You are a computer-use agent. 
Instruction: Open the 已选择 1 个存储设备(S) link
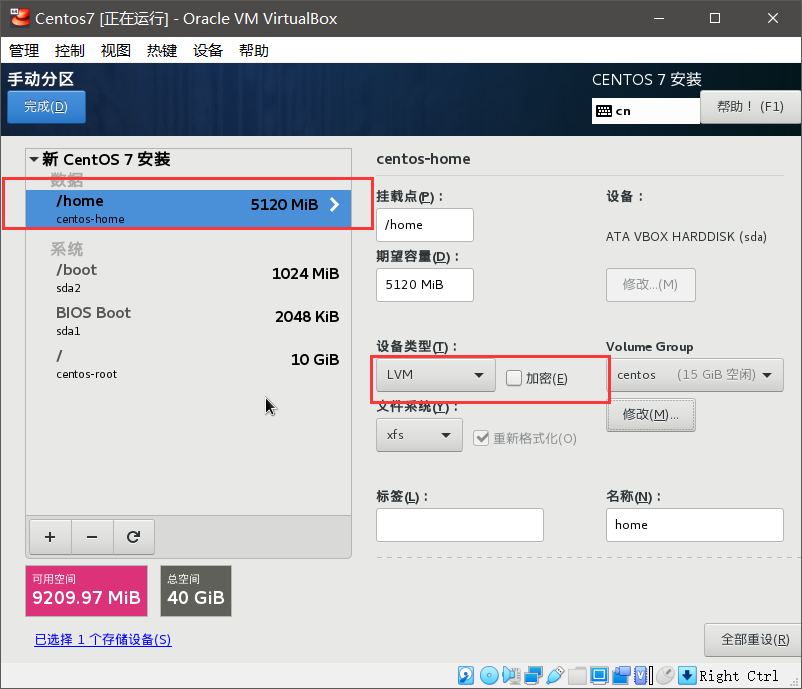(103, 639)
